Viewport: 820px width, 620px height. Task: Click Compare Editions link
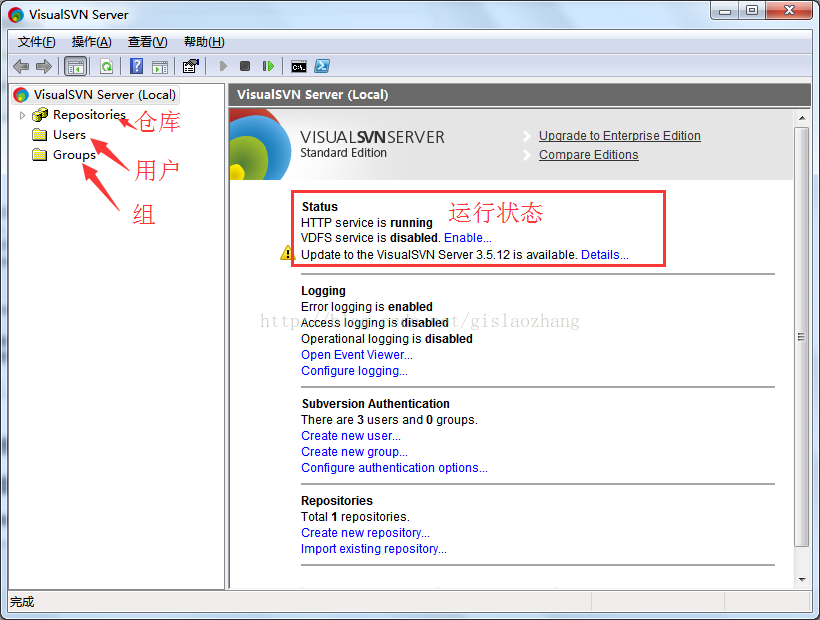click(x=588, y=155)
